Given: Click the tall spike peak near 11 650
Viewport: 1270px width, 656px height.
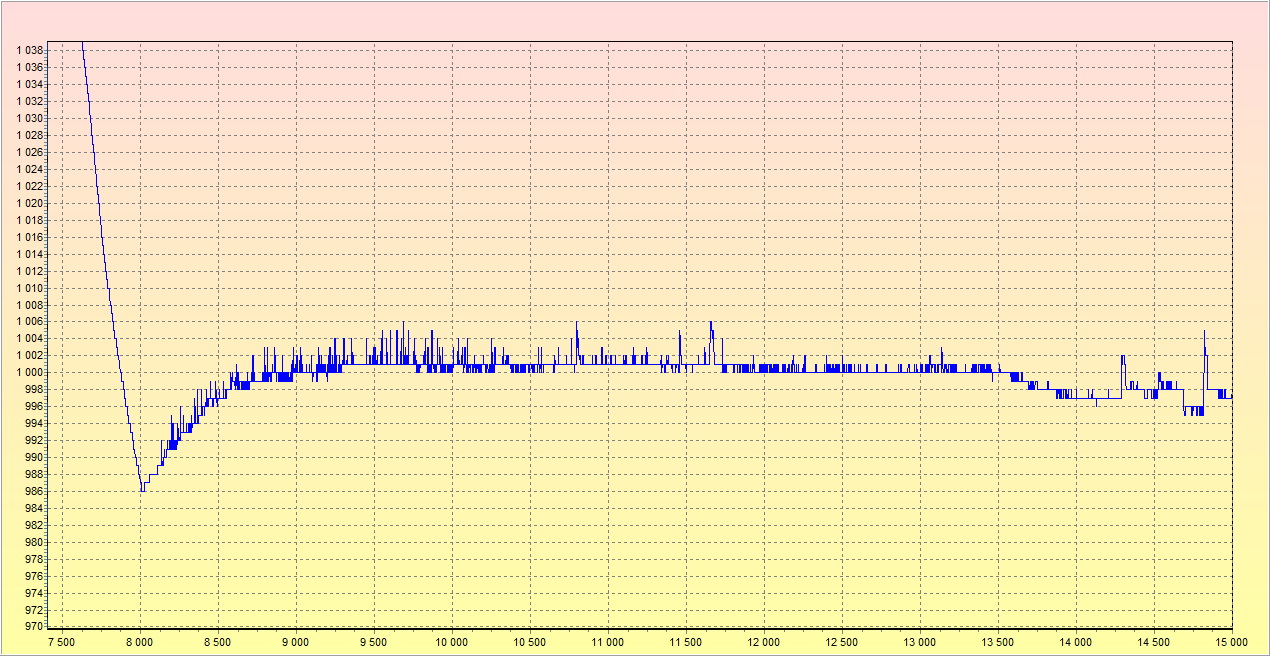Looking at the screenshot, I should tap(711, 323).
